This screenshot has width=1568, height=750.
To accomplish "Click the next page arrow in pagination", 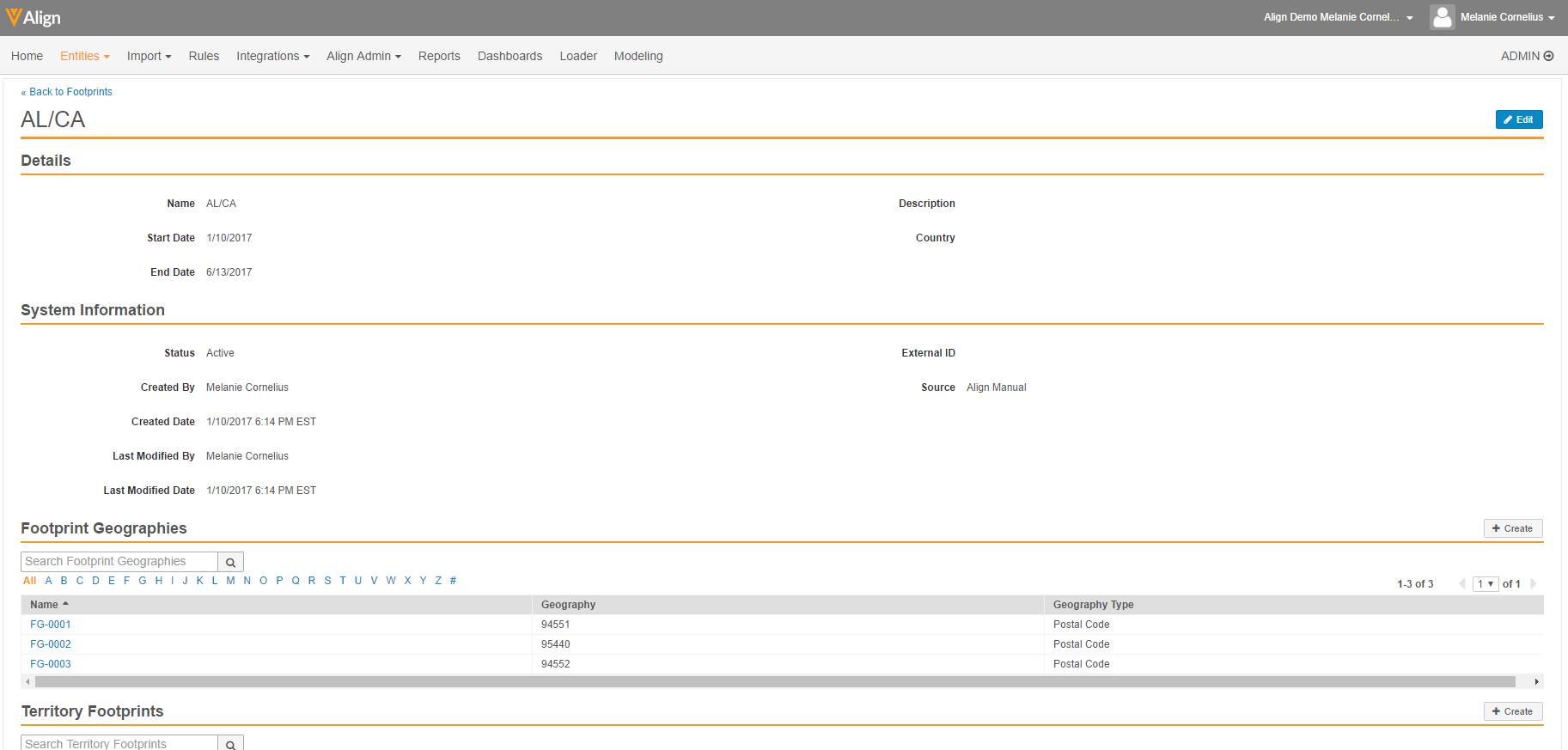I will coord(1534,584).
